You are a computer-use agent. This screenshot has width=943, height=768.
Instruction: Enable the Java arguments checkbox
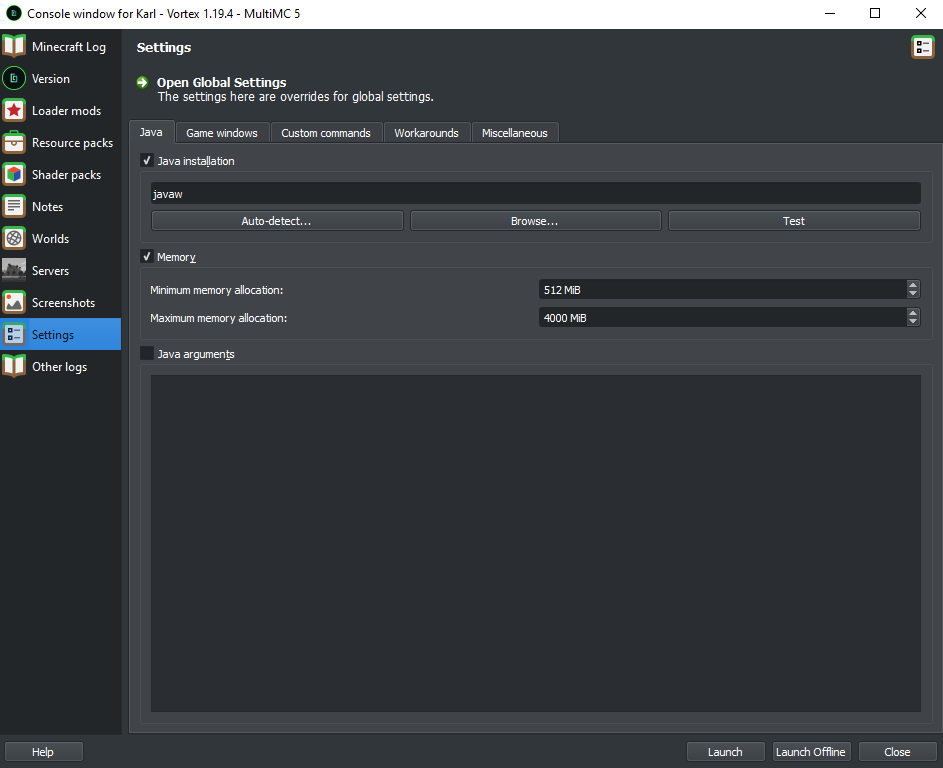[x=147, y=353]
